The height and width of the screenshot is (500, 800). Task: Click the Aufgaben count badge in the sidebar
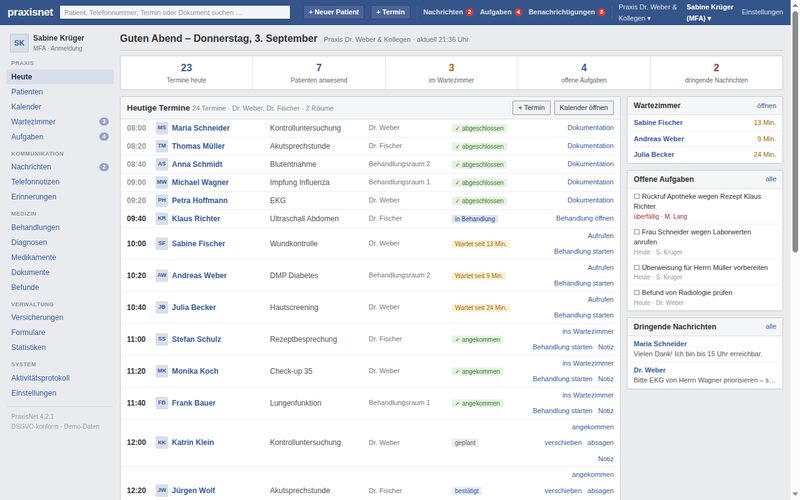click(x=104, y=137)
